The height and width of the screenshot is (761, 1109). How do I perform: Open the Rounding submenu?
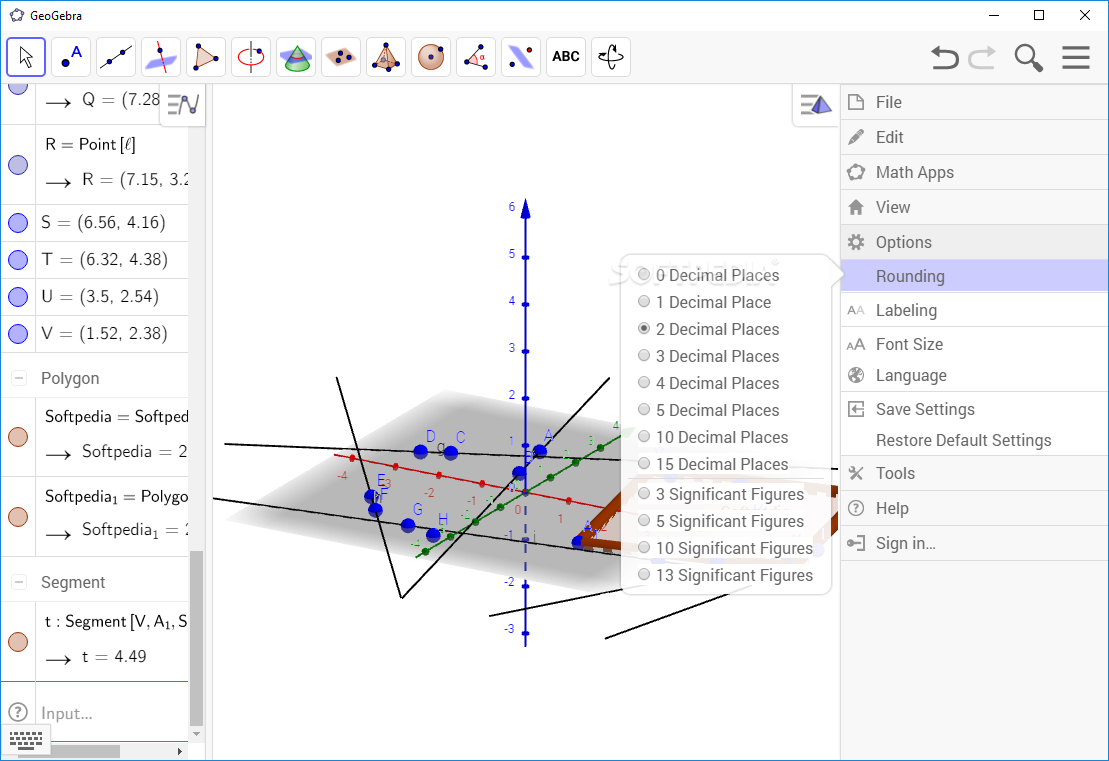point(975,276)
